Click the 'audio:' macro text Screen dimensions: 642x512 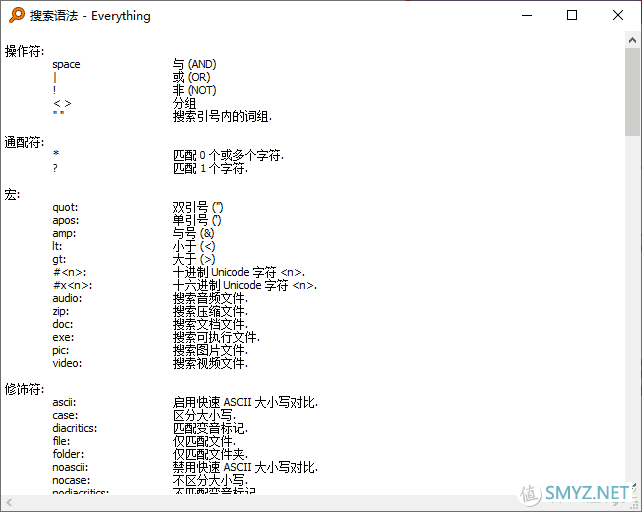(67, 298)
